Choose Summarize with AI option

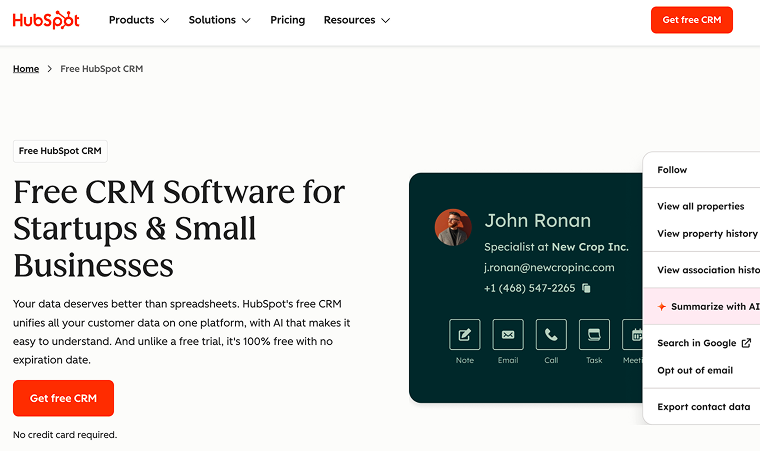tap(702, 306)
